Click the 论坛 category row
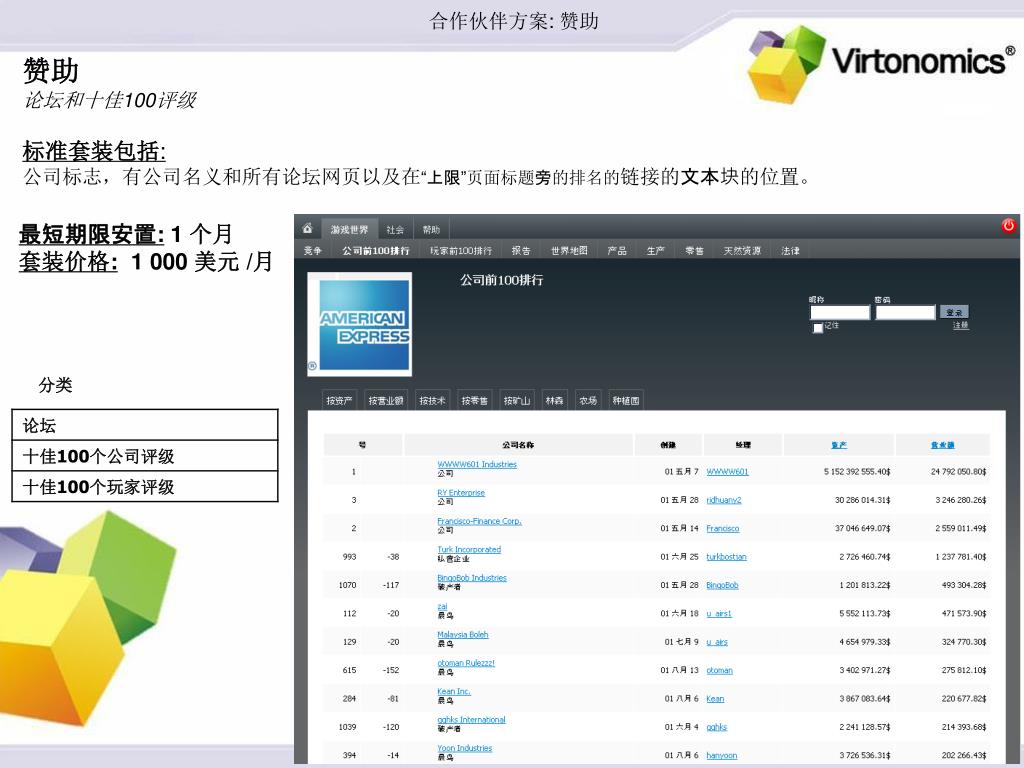 tap(145, 425)
